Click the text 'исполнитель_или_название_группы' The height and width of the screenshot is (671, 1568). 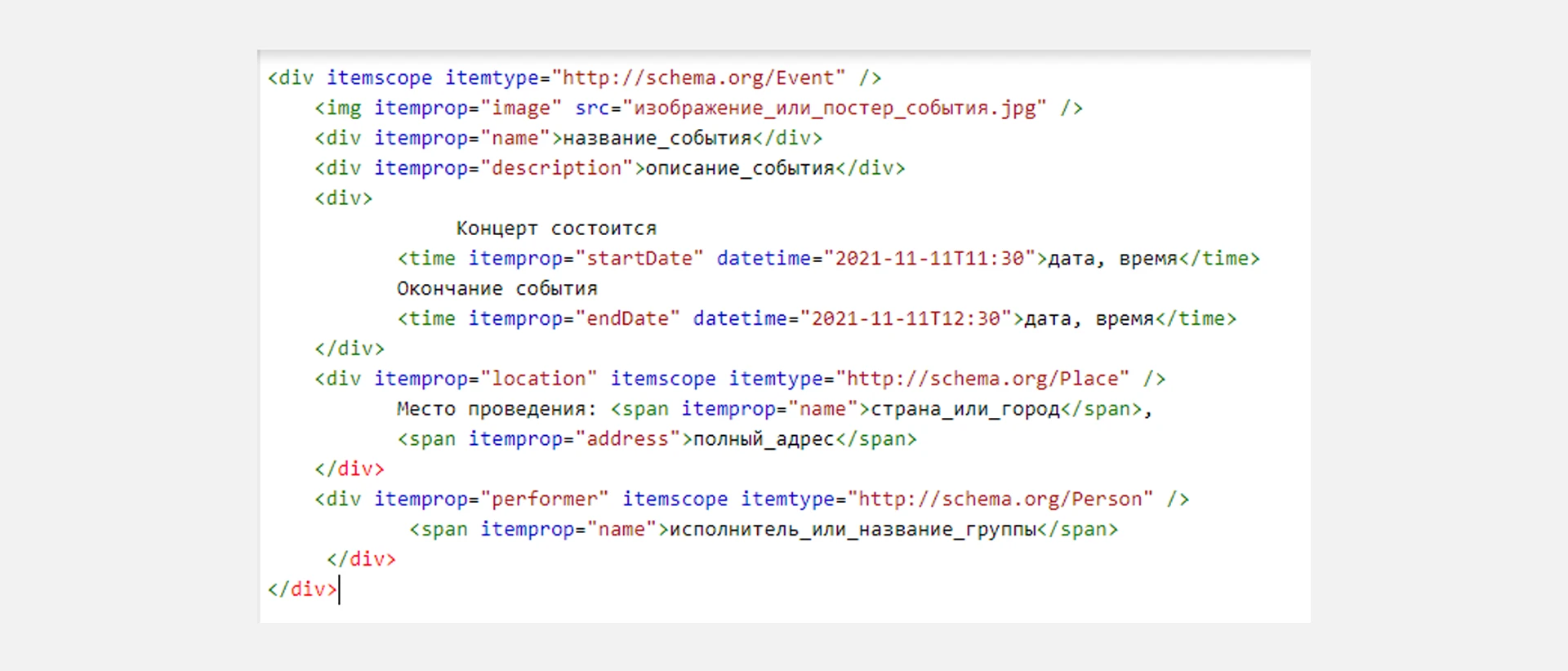pyautogui.click(x=853, y=530)
